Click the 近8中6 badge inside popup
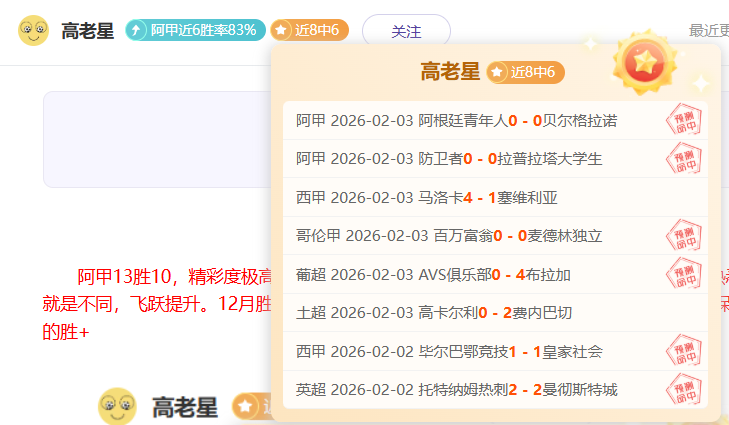 tap(526, 72)
